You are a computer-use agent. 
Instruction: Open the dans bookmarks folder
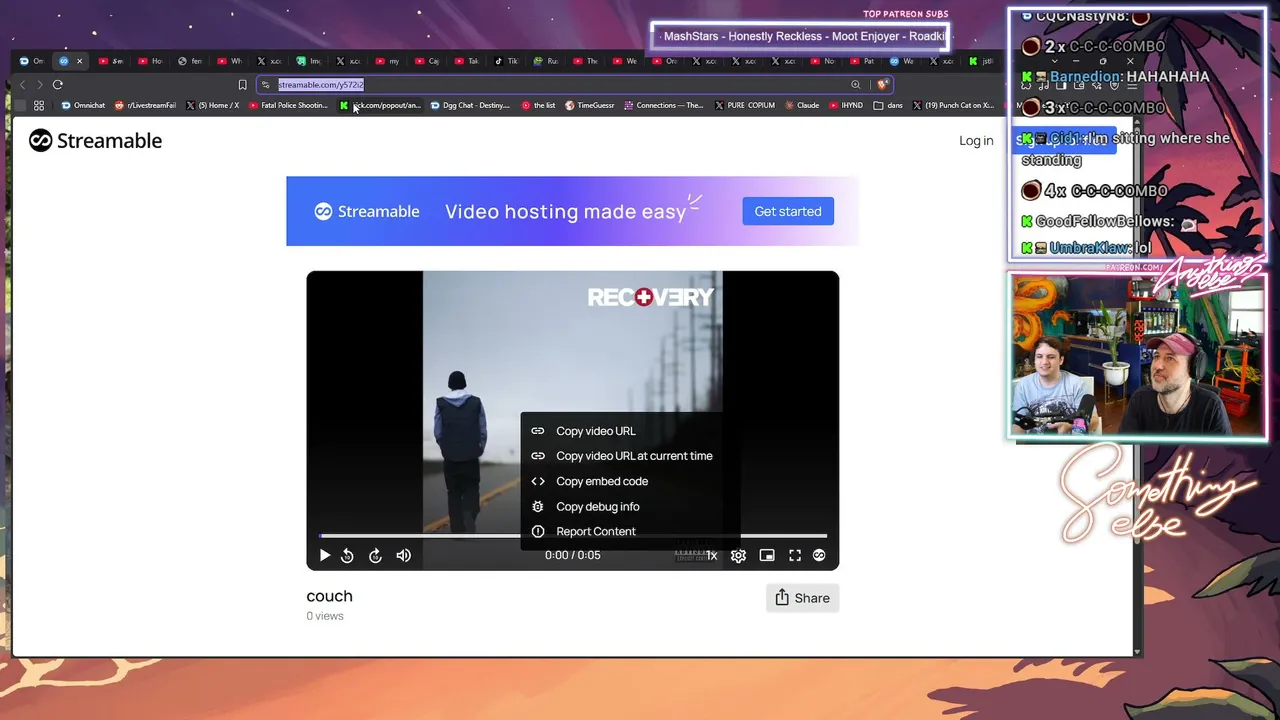click(888, 105)
